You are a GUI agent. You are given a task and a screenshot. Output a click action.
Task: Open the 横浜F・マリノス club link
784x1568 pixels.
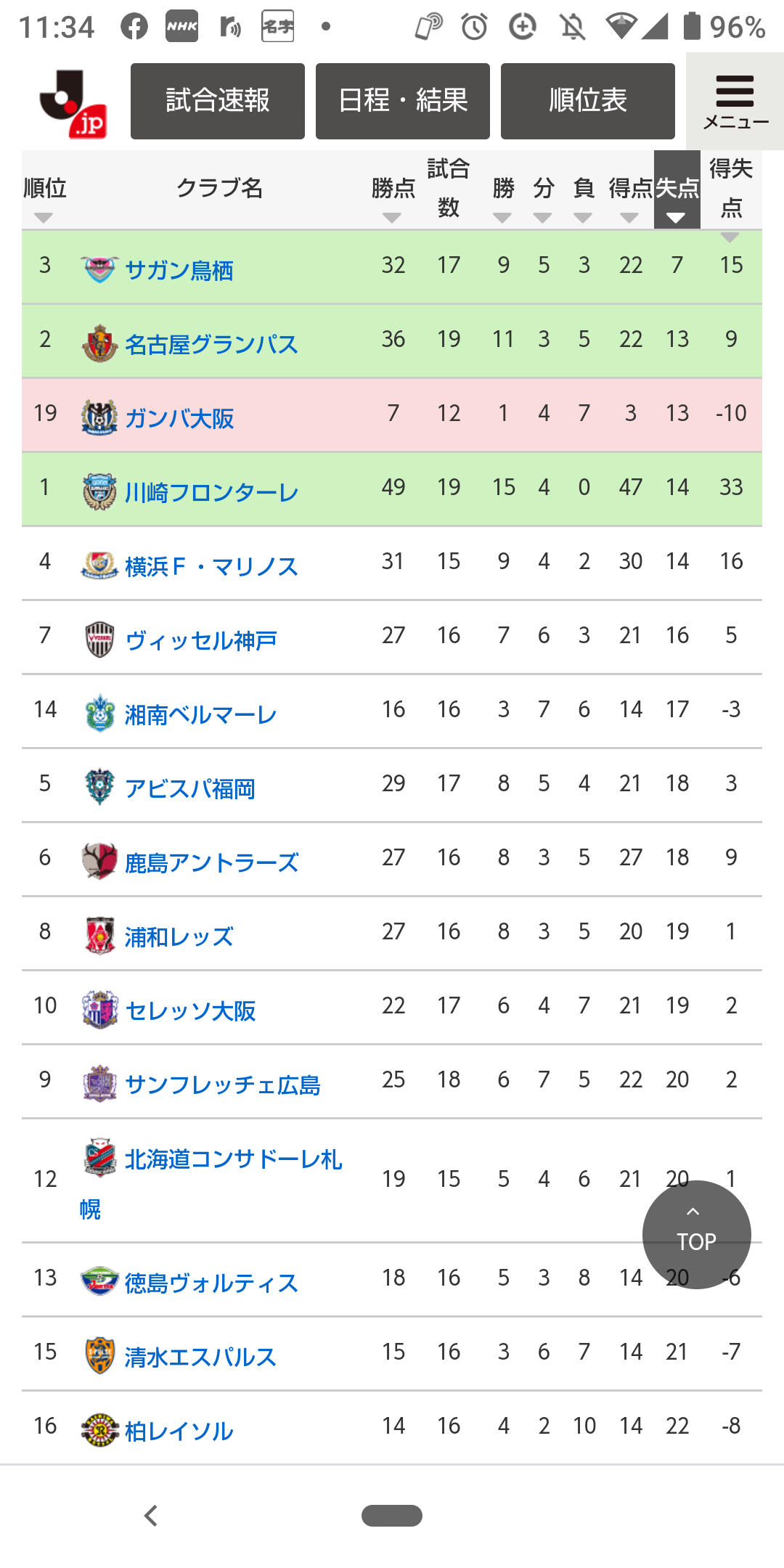click(211, 566)
